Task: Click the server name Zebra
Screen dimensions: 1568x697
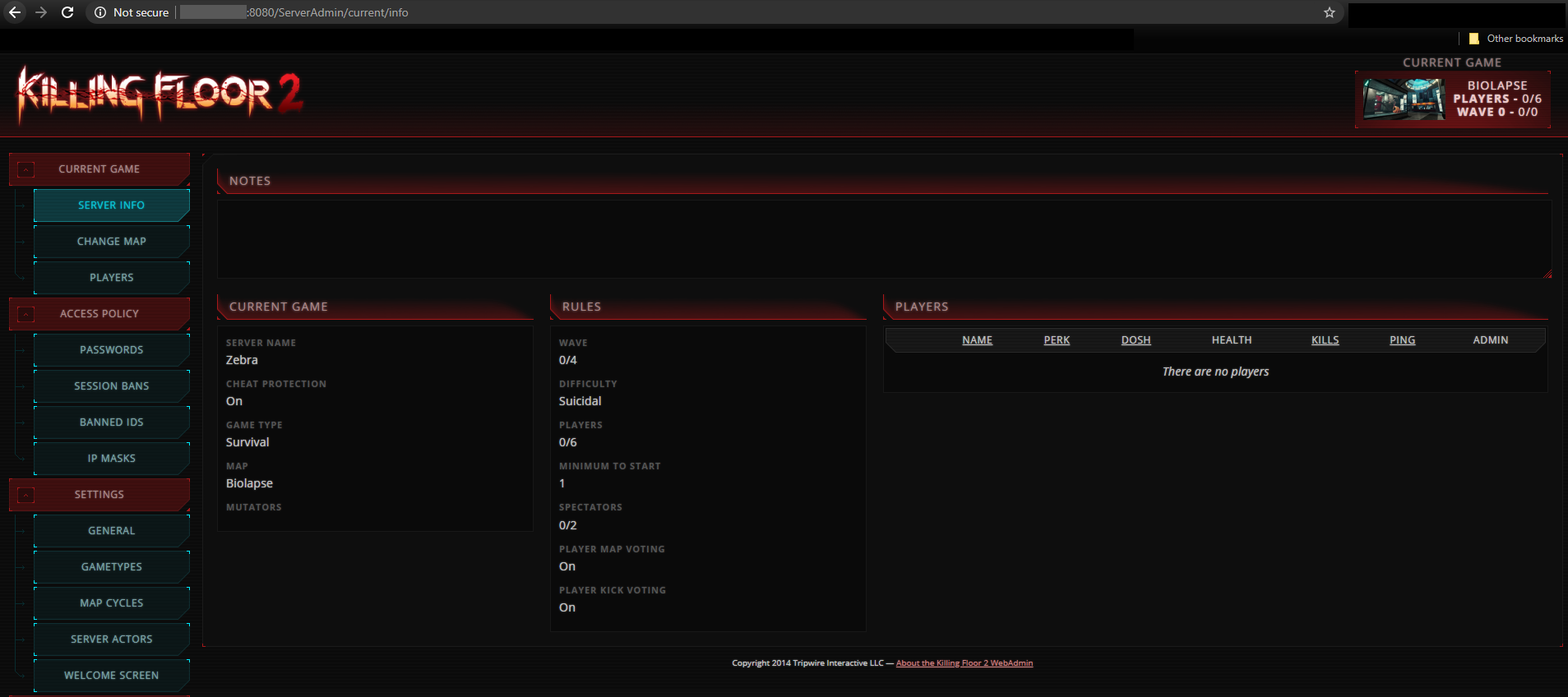Action: [242, 360]
